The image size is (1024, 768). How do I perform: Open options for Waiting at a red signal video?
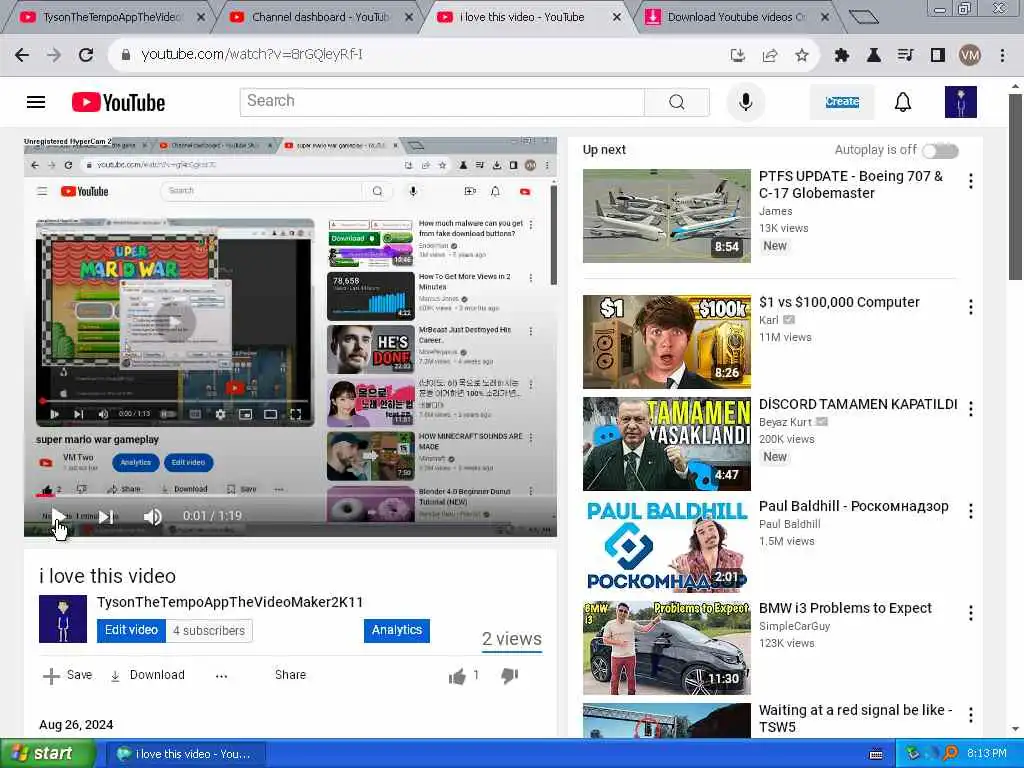point(971,715)
